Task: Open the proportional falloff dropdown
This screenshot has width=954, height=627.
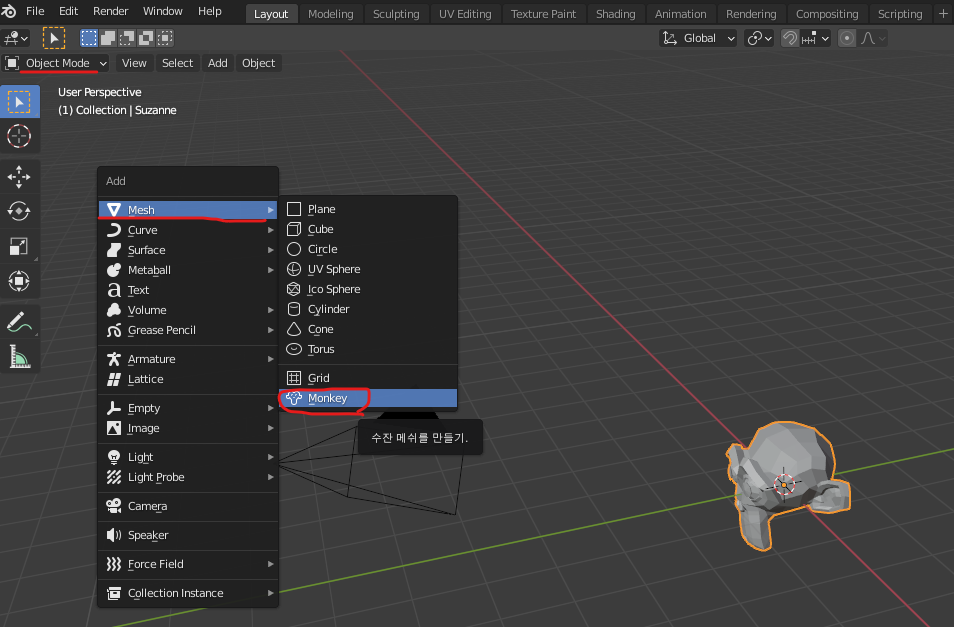Action: click(x=872, y=38)
